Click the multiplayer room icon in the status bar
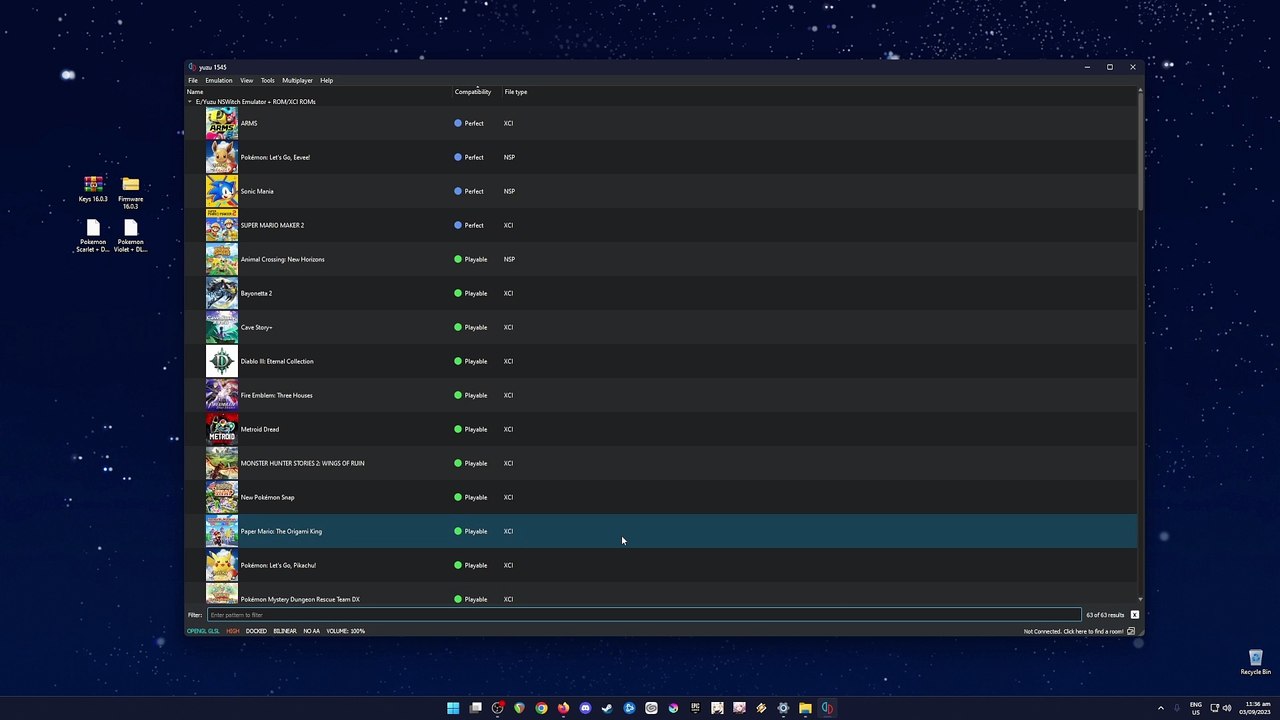 pos(1131,631)
